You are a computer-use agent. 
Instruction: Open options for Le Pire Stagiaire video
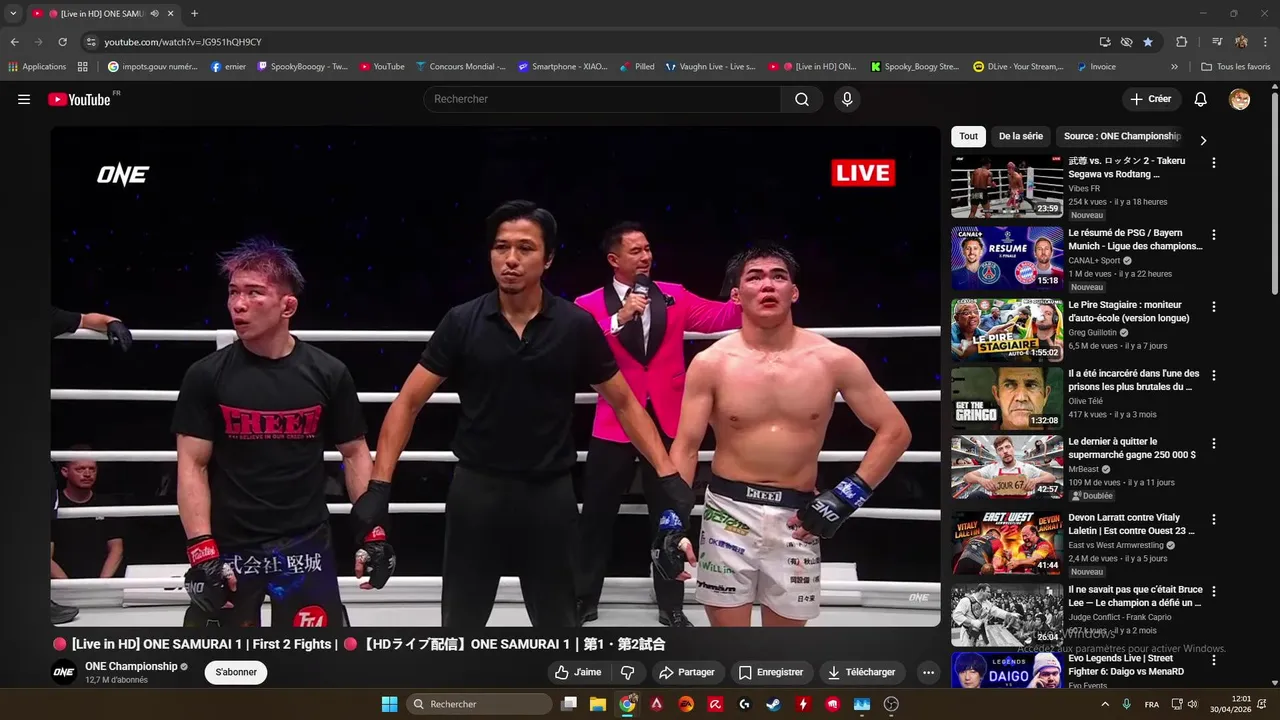pyautogui.click(x=1214, y=306)
